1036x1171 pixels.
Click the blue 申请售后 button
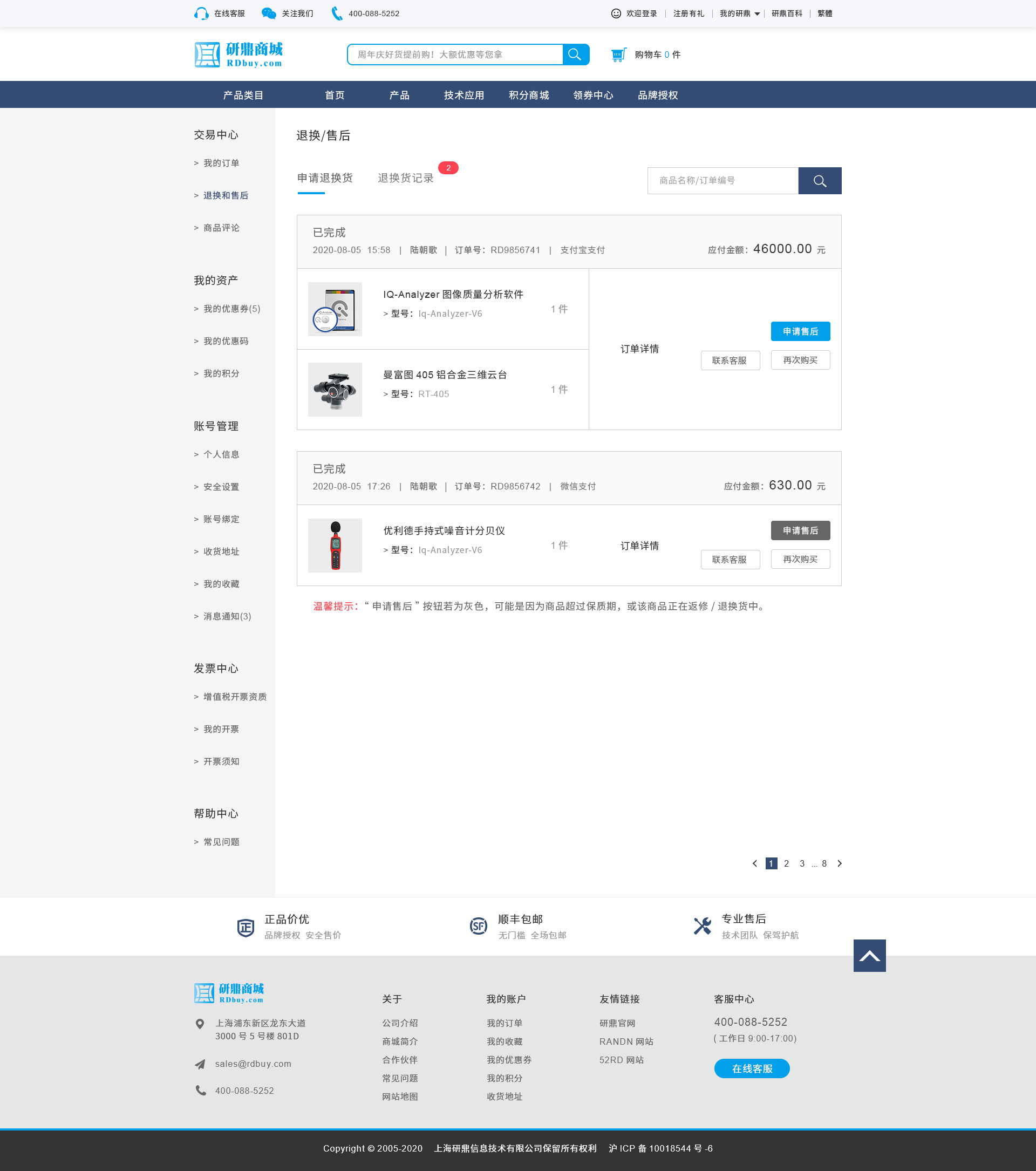(x=800, y=332)
